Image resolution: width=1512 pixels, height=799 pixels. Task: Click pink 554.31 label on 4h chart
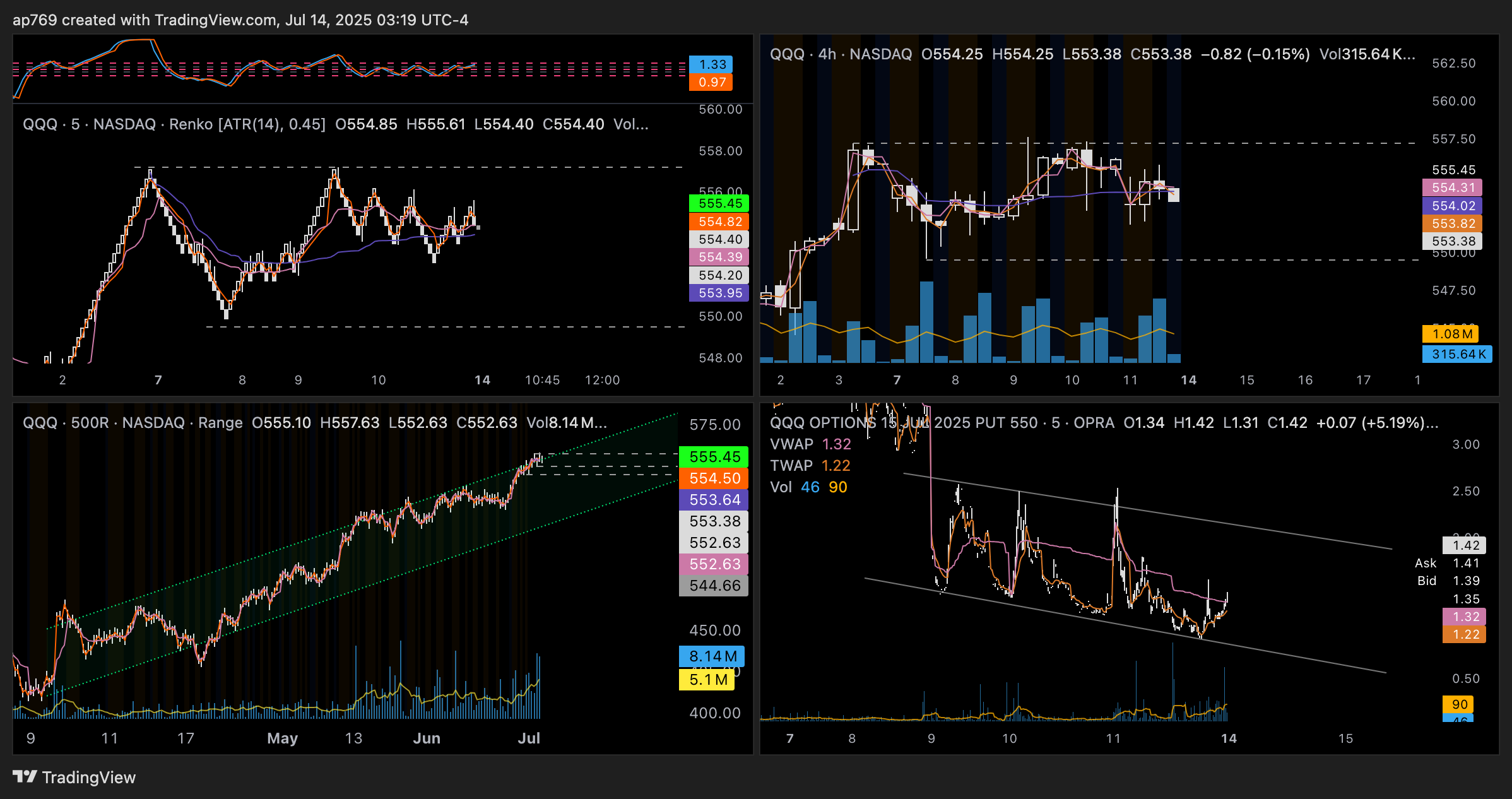(x=1453, y=187)
